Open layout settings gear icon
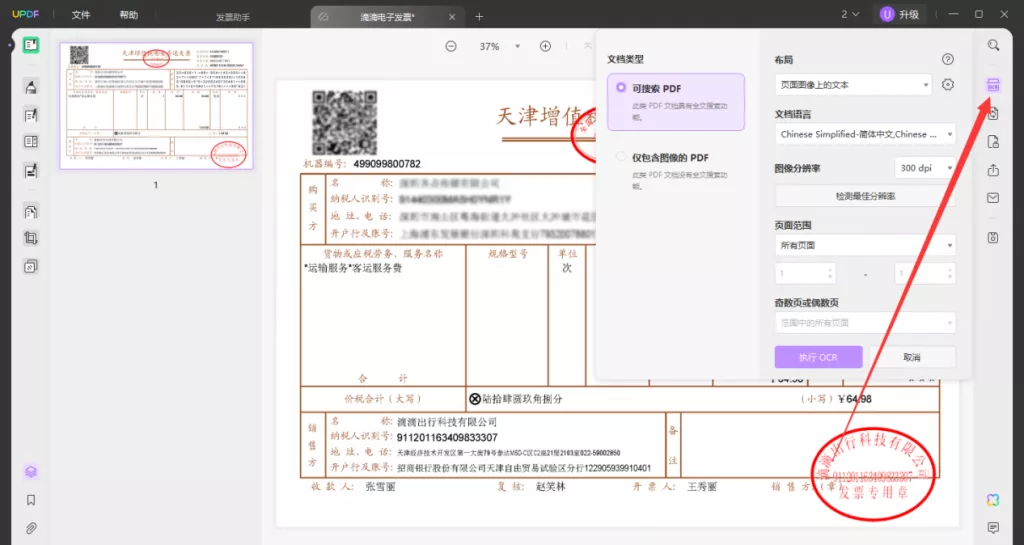Screen dimensions: 1024x545 pos(948,84)
